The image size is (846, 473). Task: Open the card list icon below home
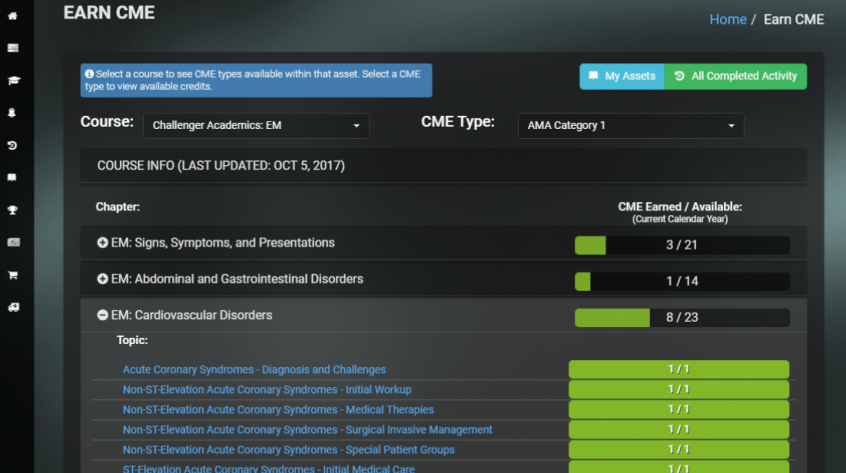click(13, 49)
